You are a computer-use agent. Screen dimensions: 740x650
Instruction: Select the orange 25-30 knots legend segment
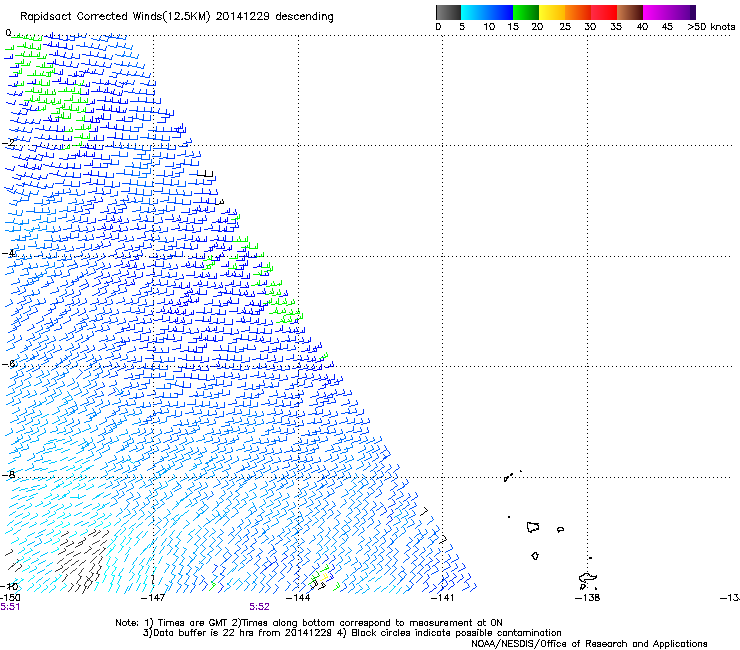tap(578, 12)
